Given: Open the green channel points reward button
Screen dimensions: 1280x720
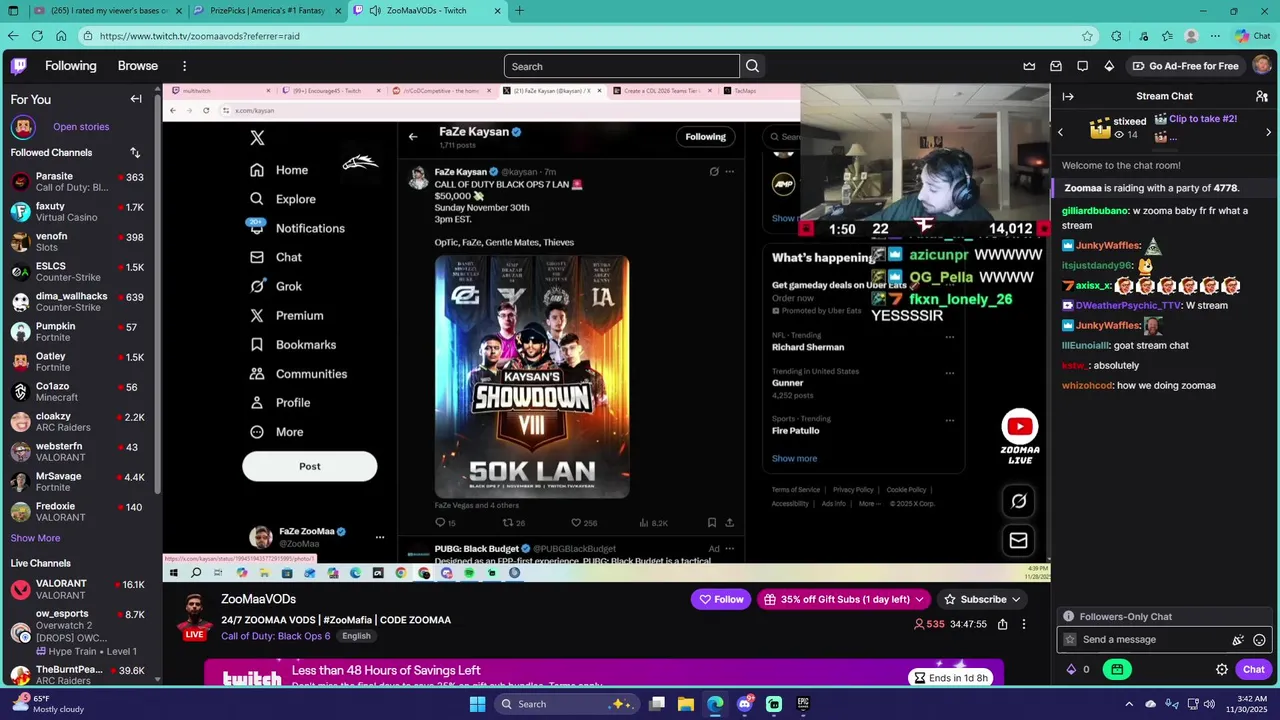Looking at the screenshot, I should click(1117, 669).
